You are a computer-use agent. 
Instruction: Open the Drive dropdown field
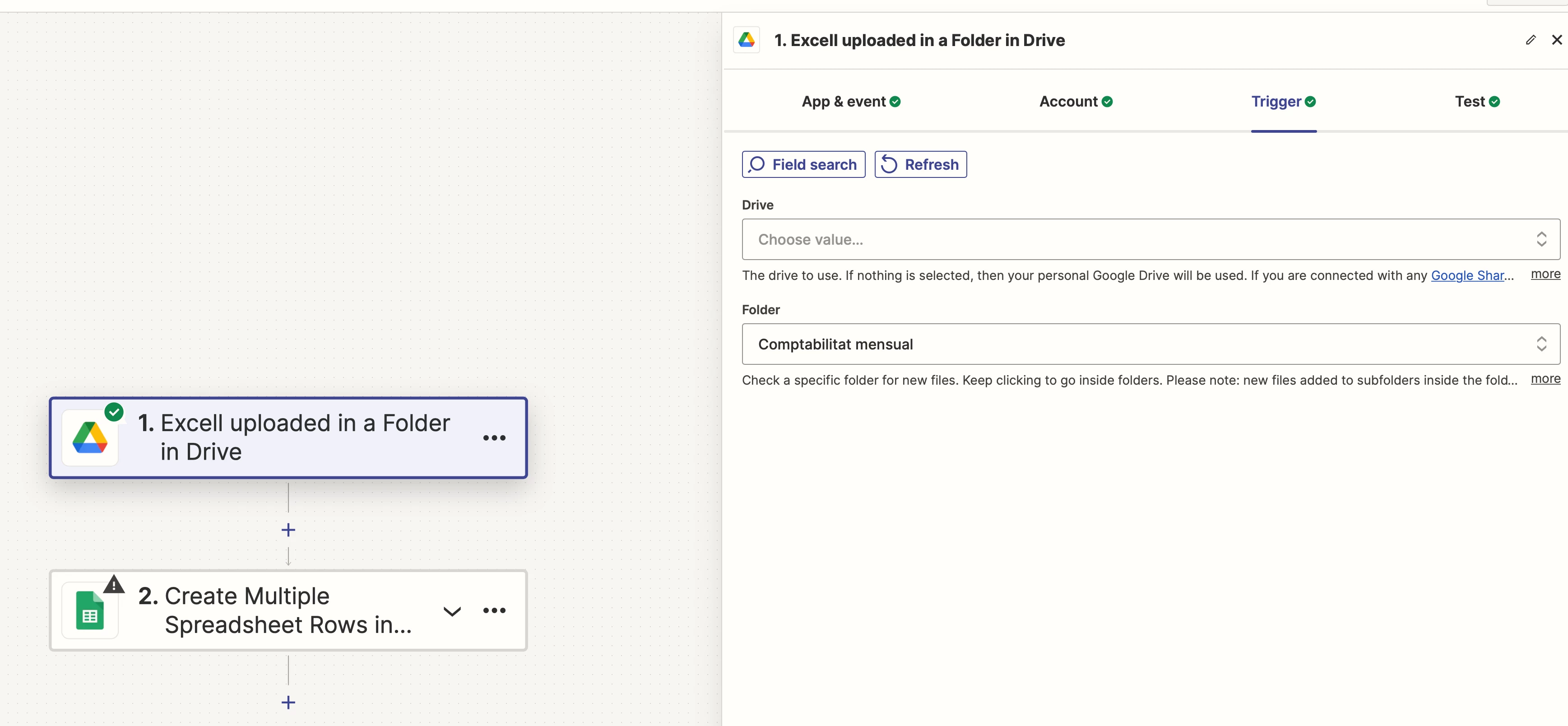[x=1150, y=239]
